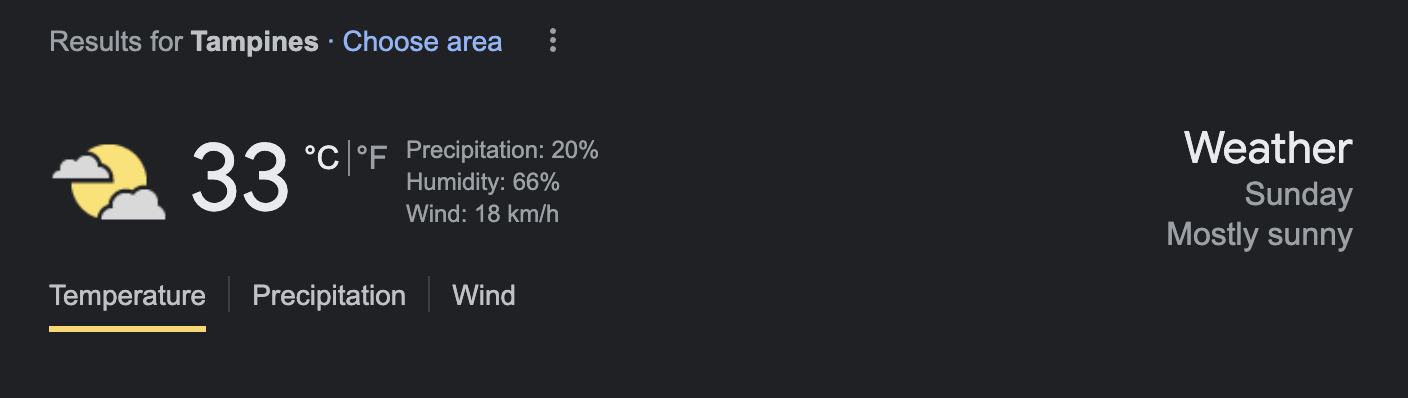Click the Results for text
This screenshot has width=1408, height=398.
(116, 42)
